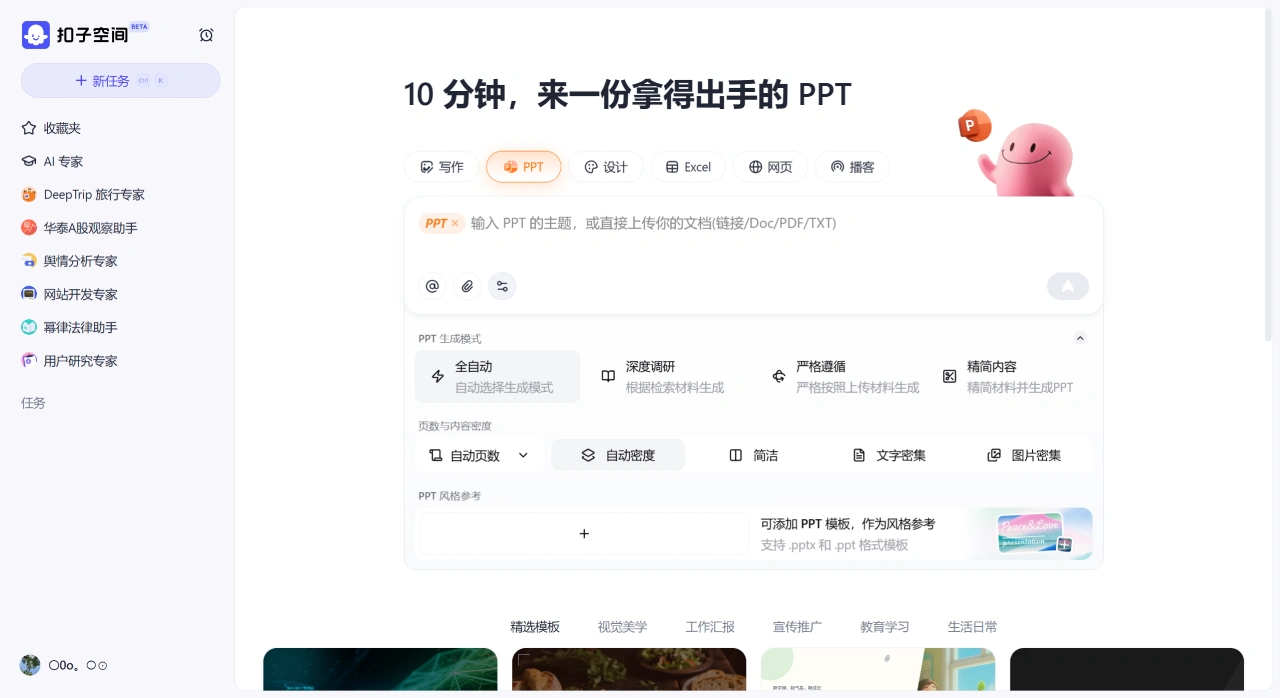Click the plus to add a PPT template

(x=583, y=533)
